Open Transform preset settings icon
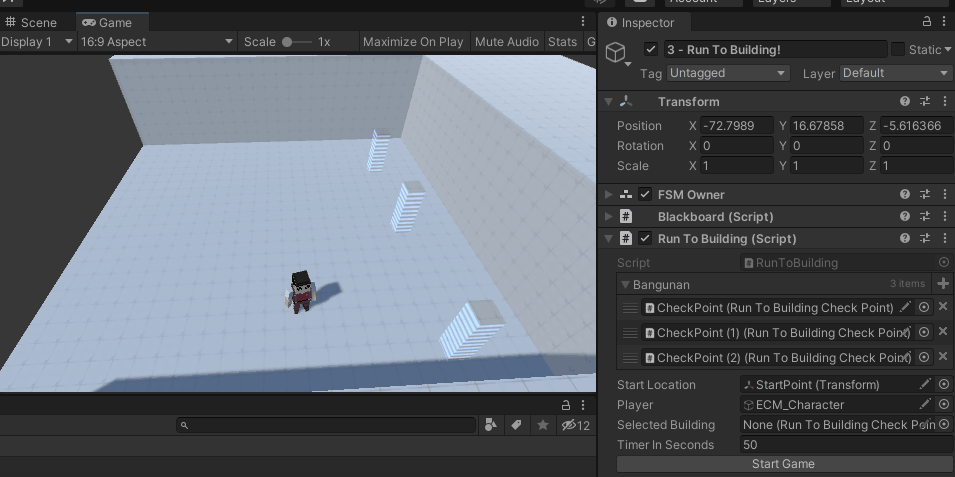The height and width of the screenshot is (477, 955). coord(925,101)
